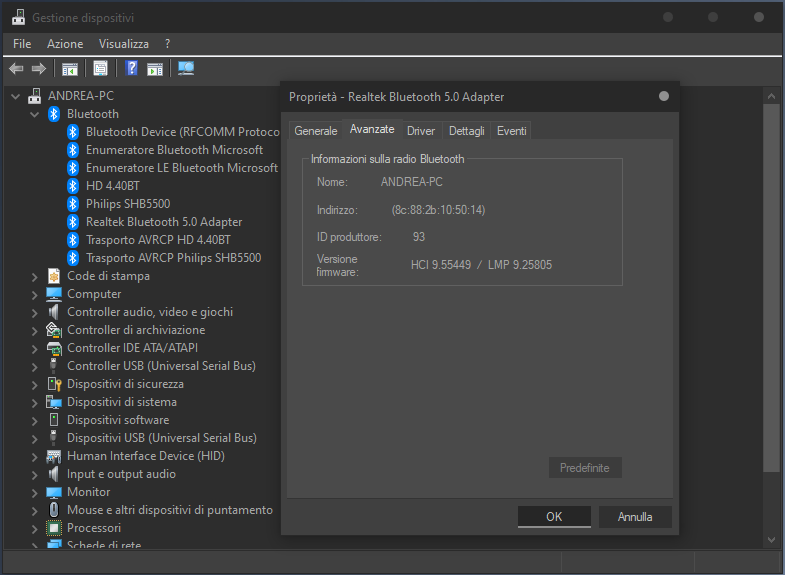Click the vertical scrollbar thumb

pyautogui.click(x=771, y=287)
